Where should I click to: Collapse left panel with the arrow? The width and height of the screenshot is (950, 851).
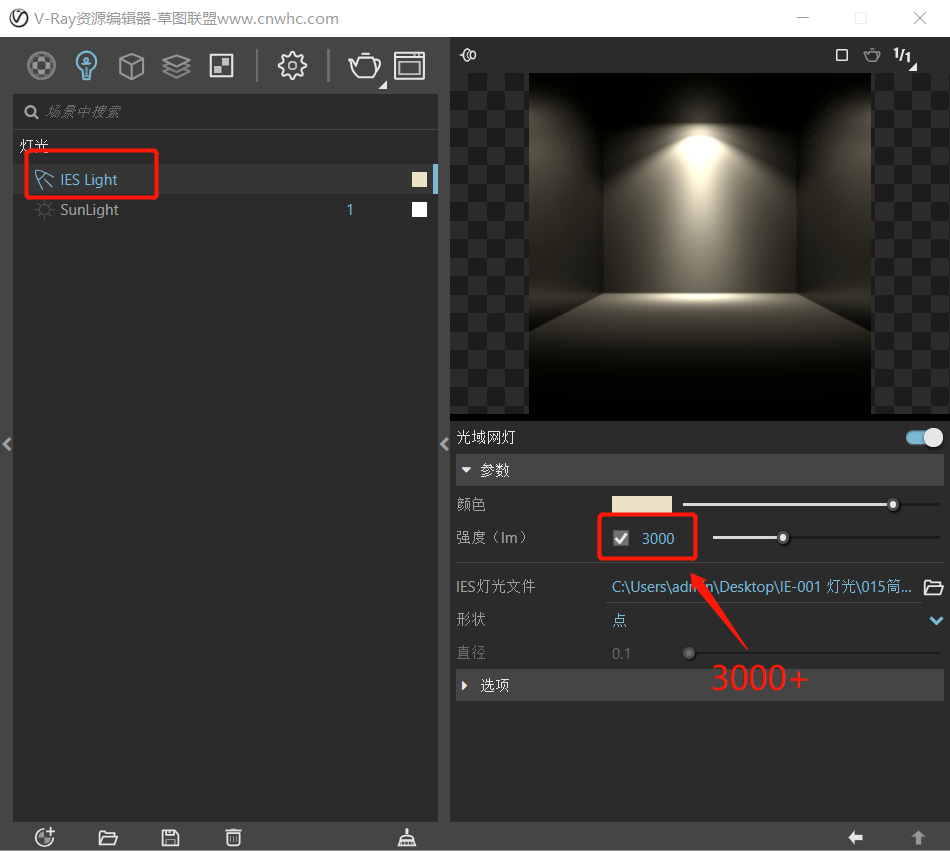pos(7,444)
